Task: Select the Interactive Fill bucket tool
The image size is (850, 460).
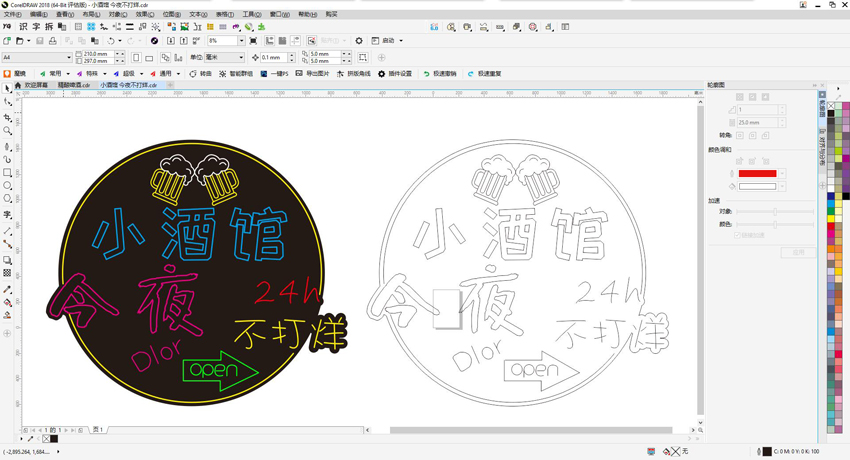Action: tap(7, 302)
